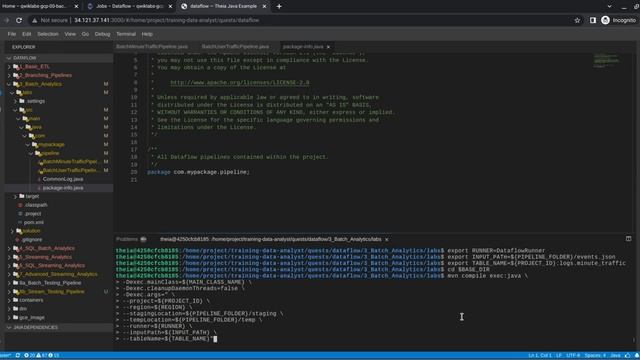This screenshot has width=640, height=360.
Task: Open the pom.xml file
Action: pos(33,222)
